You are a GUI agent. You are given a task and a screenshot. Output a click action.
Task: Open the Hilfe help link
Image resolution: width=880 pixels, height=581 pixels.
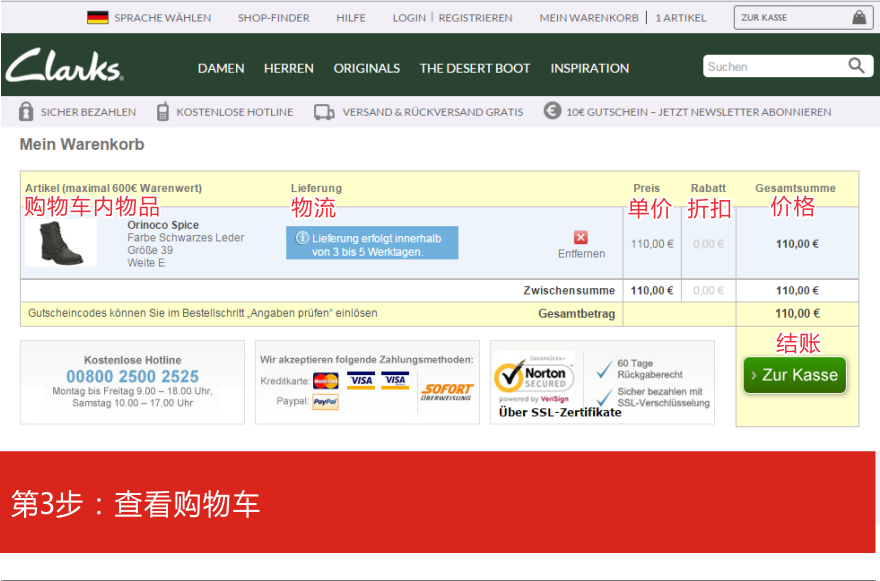click(x=351, y=18)
